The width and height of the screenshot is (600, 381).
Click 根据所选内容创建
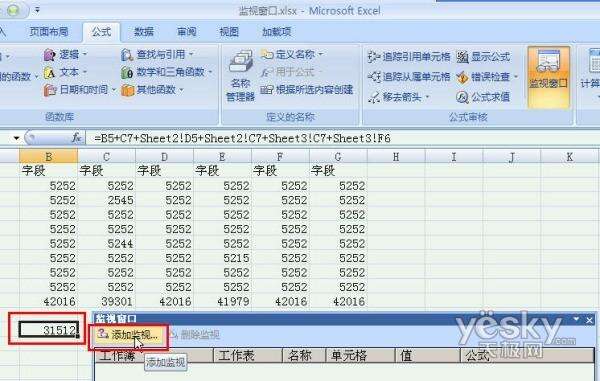click(x=307, y=90)
